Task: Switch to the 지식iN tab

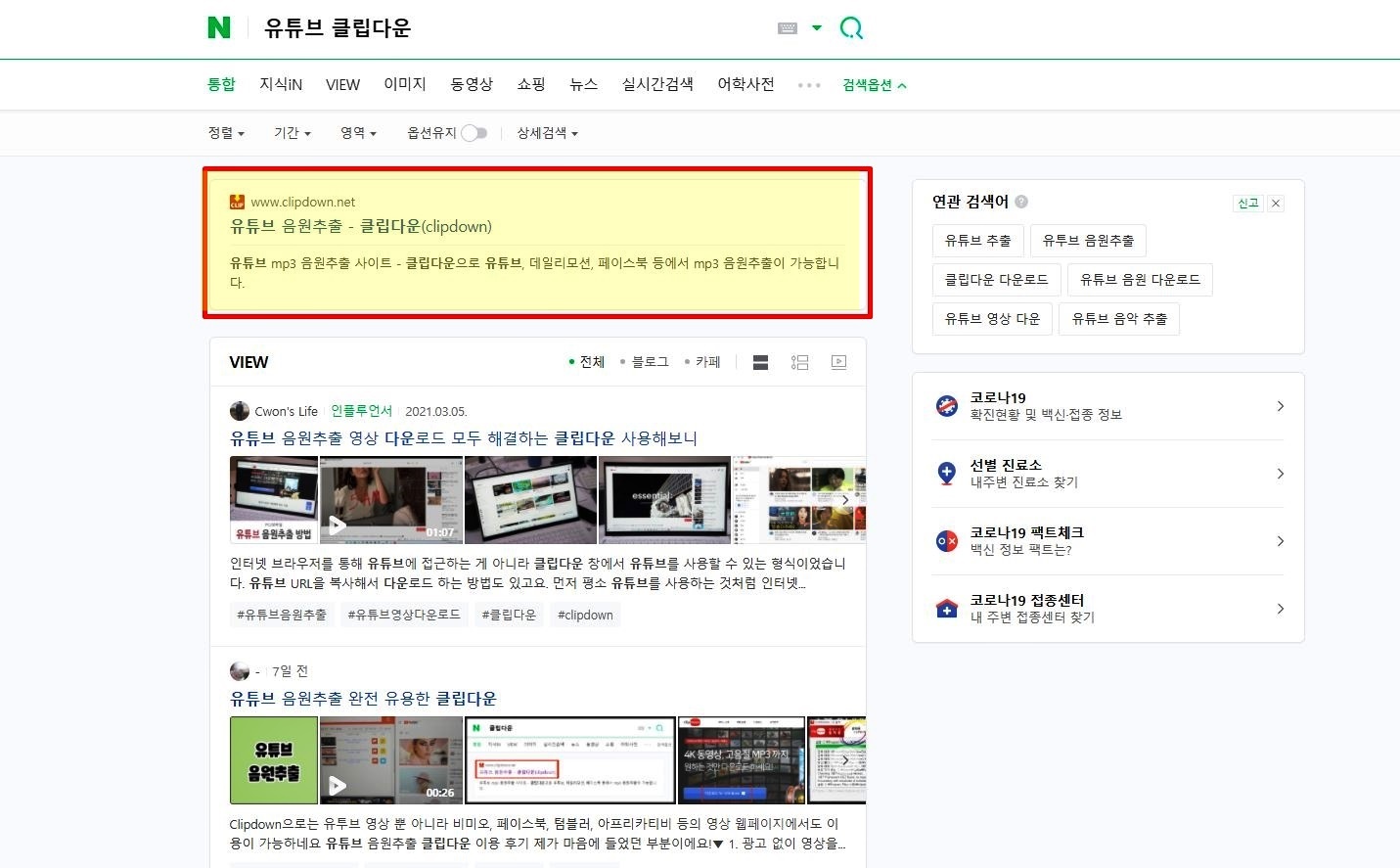Action: pyautogui.click(x=281, y=84)
